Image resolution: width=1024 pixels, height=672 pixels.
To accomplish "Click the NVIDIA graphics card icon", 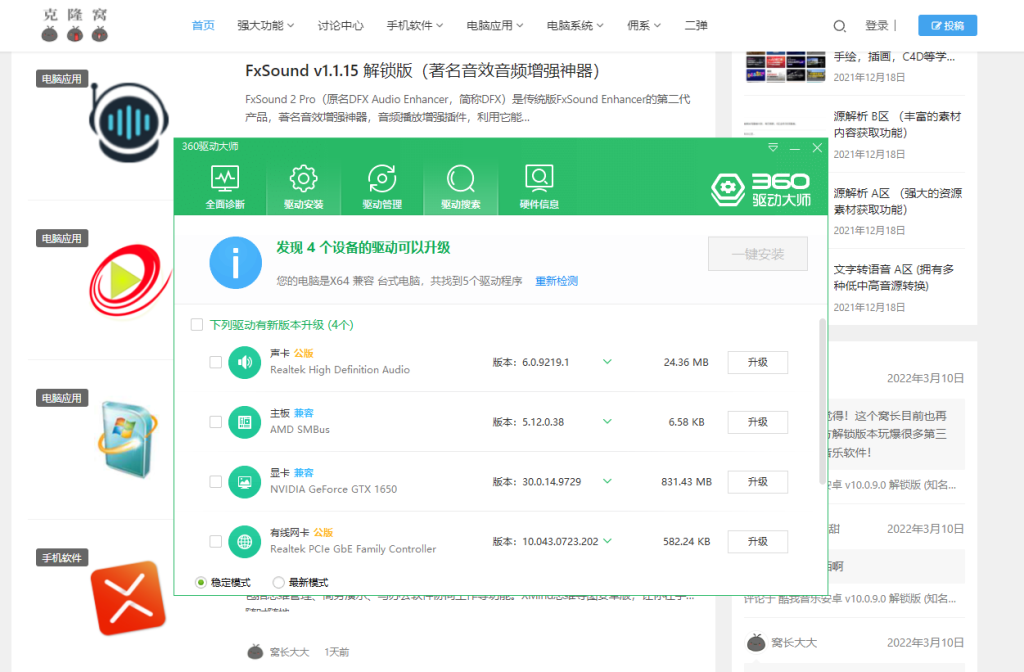I will (x=245, y=482).
